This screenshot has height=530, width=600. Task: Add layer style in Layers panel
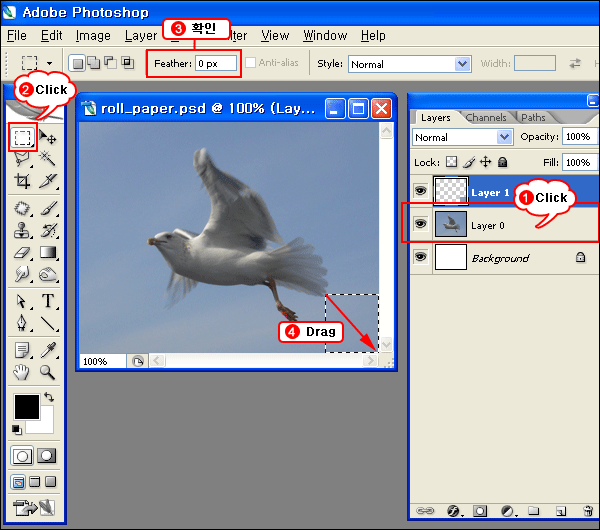point(454,511)
